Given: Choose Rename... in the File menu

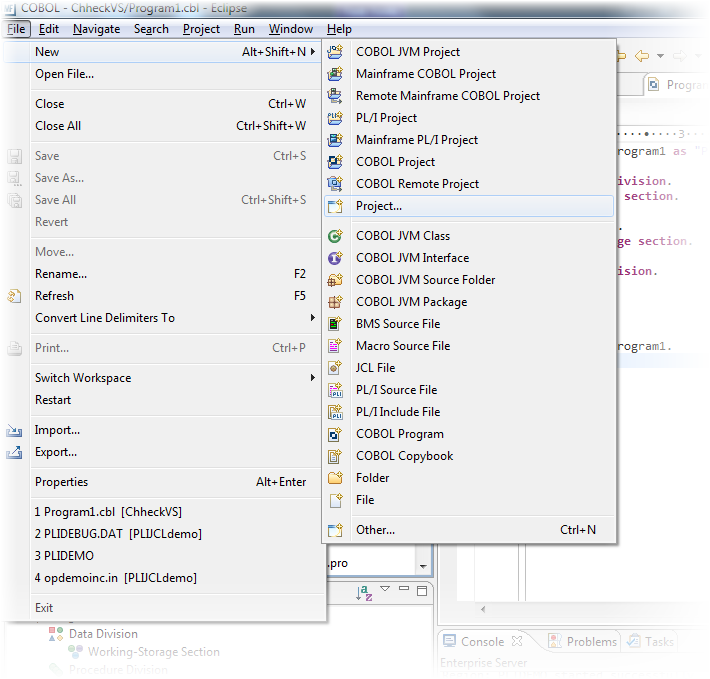Looking at the screenshot, I should (x=175, y=274).
